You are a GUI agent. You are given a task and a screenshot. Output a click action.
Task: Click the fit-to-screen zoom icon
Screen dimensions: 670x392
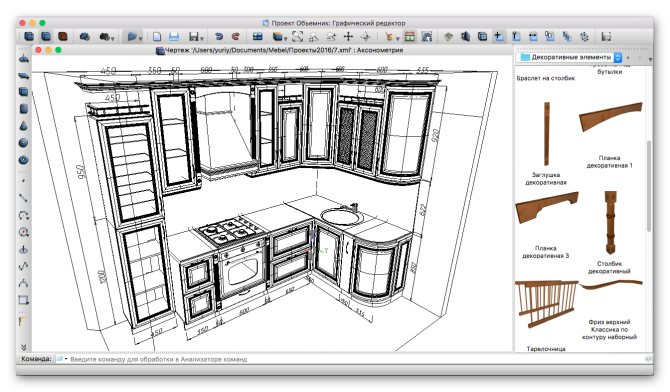click(297, 37)
